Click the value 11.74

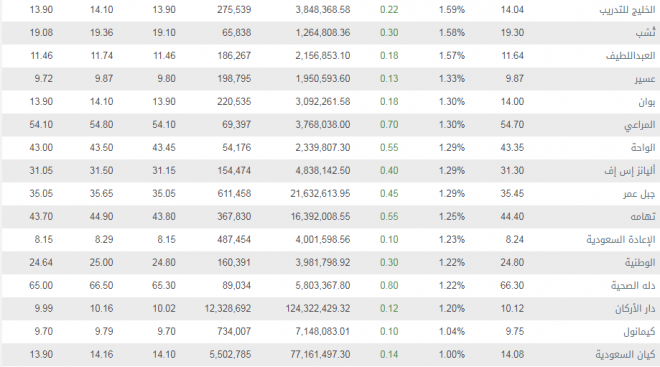(x=102, y=56)
